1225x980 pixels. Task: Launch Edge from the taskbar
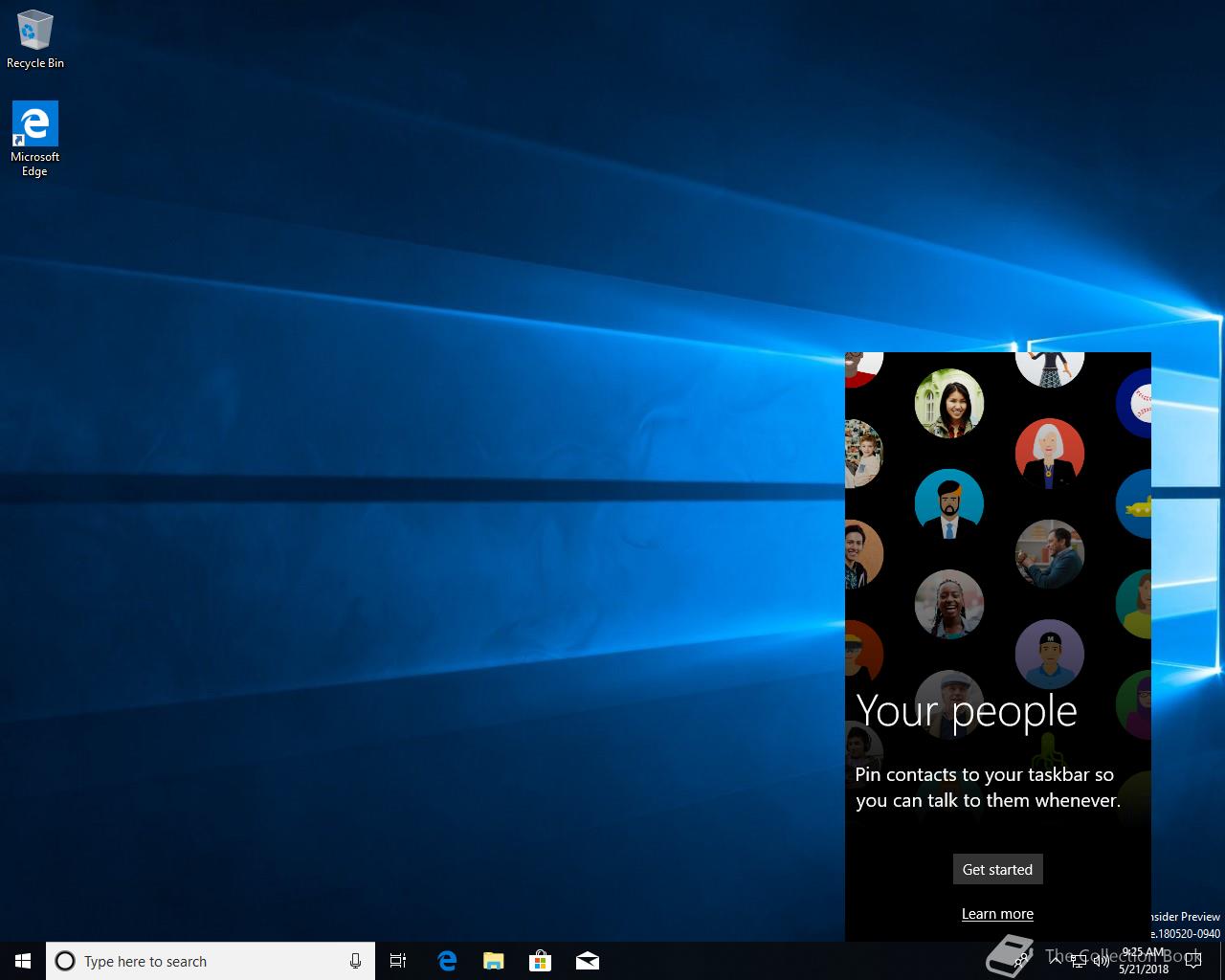click(x=447, y=961)
